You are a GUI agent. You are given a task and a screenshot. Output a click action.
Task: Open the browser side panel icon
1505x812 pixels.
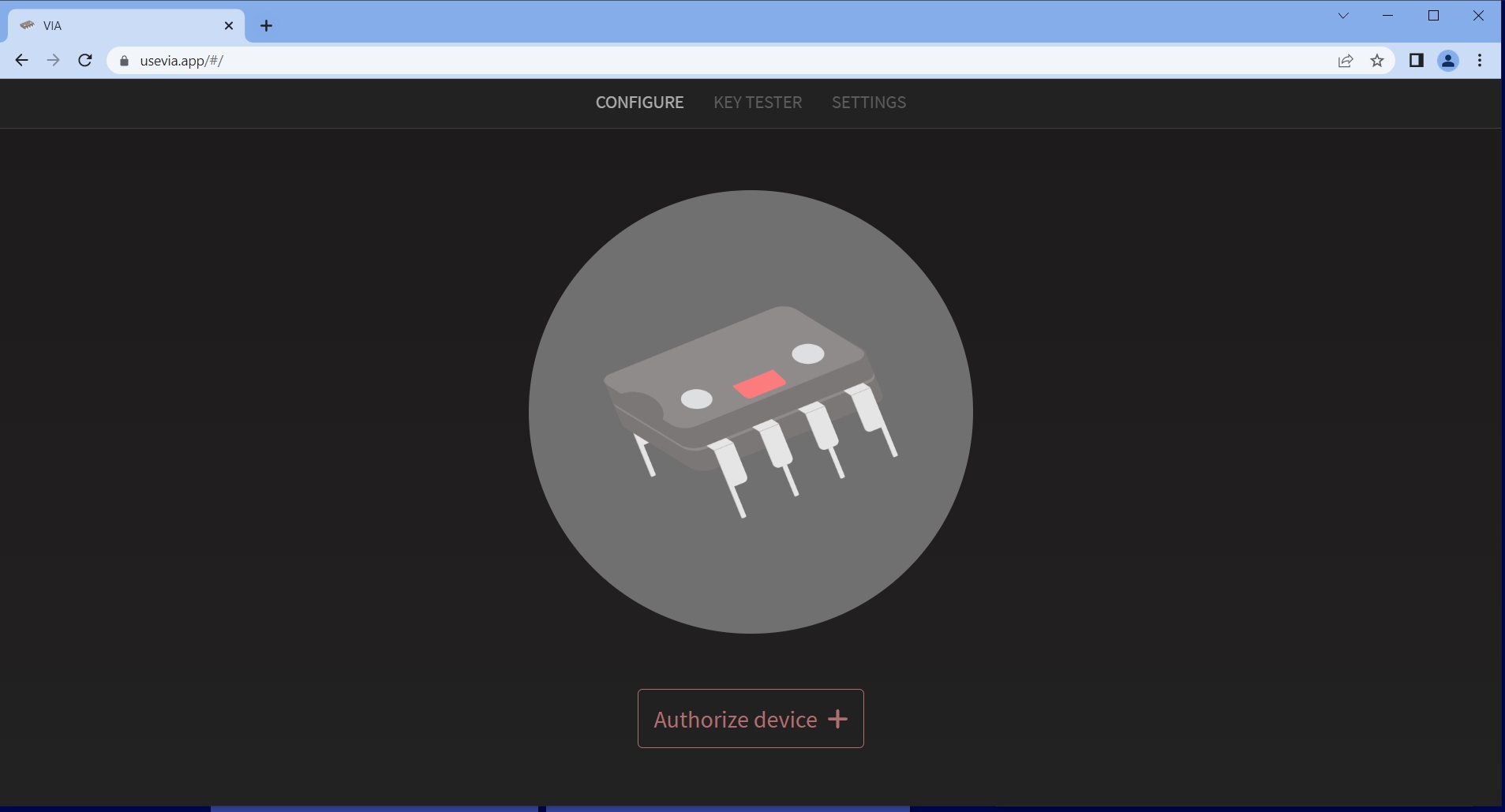[x=1417, y=60]
